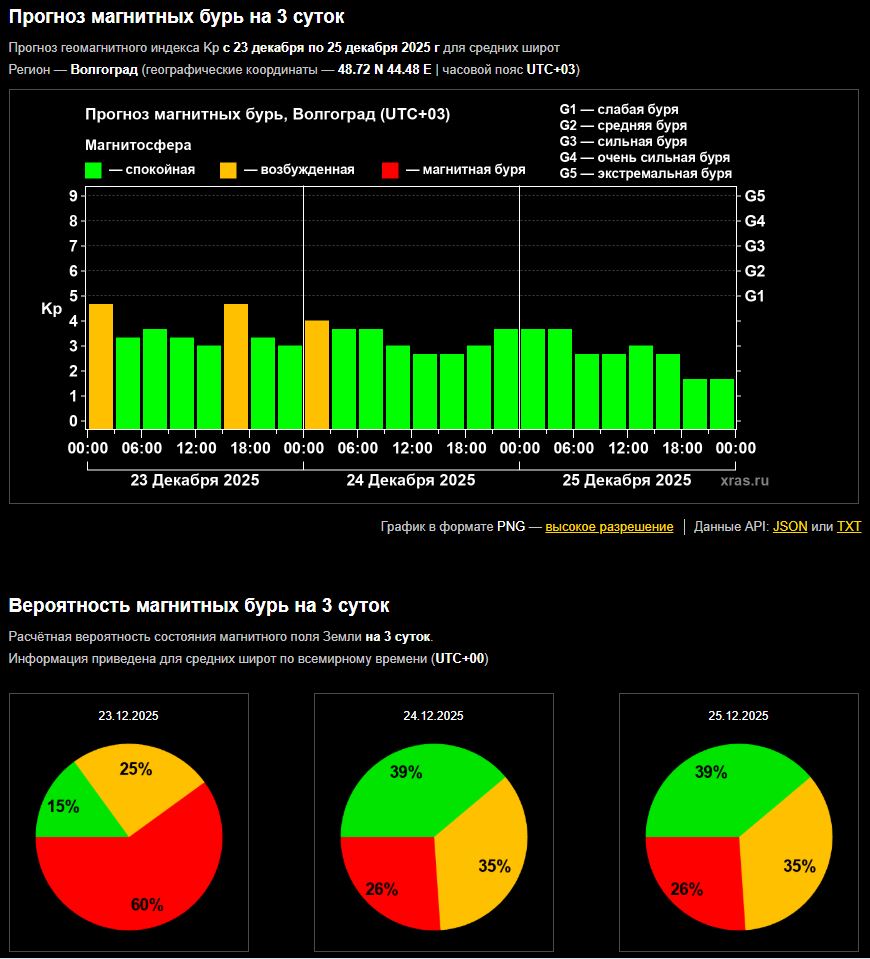The image size is (870, 959).
Task: Click the first orange bar of 23 December
Action: pyautogui.click(x=100, y=366)
